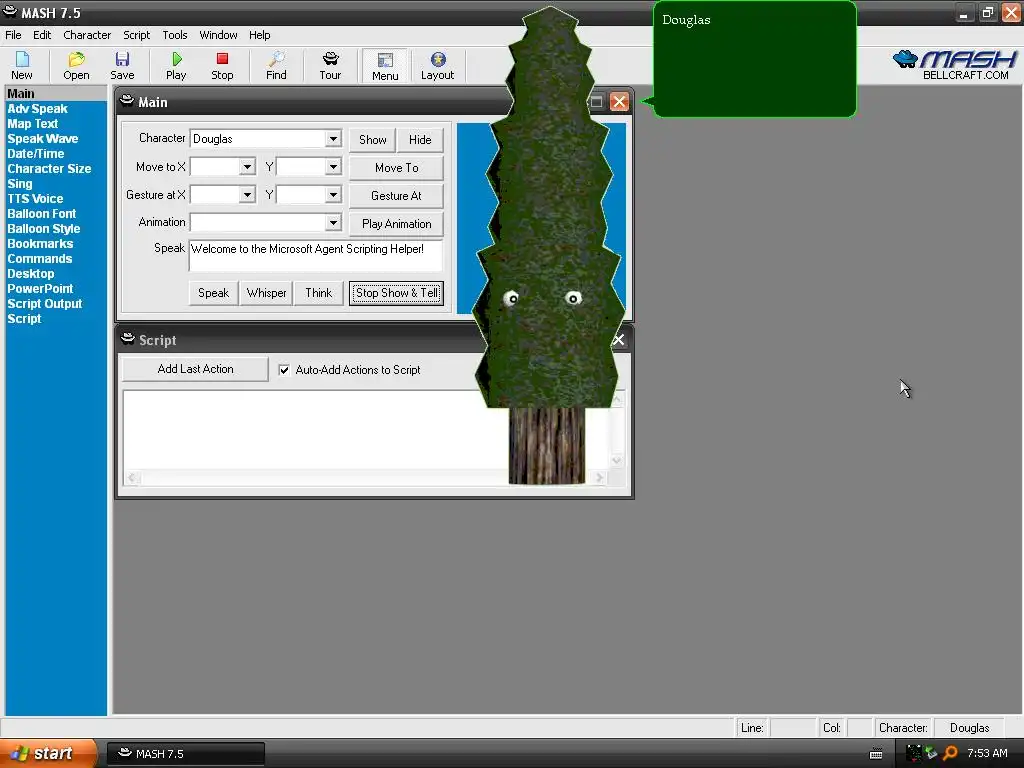Click into the Speak text field
1024x768 pixels.
tap(315, 255)
